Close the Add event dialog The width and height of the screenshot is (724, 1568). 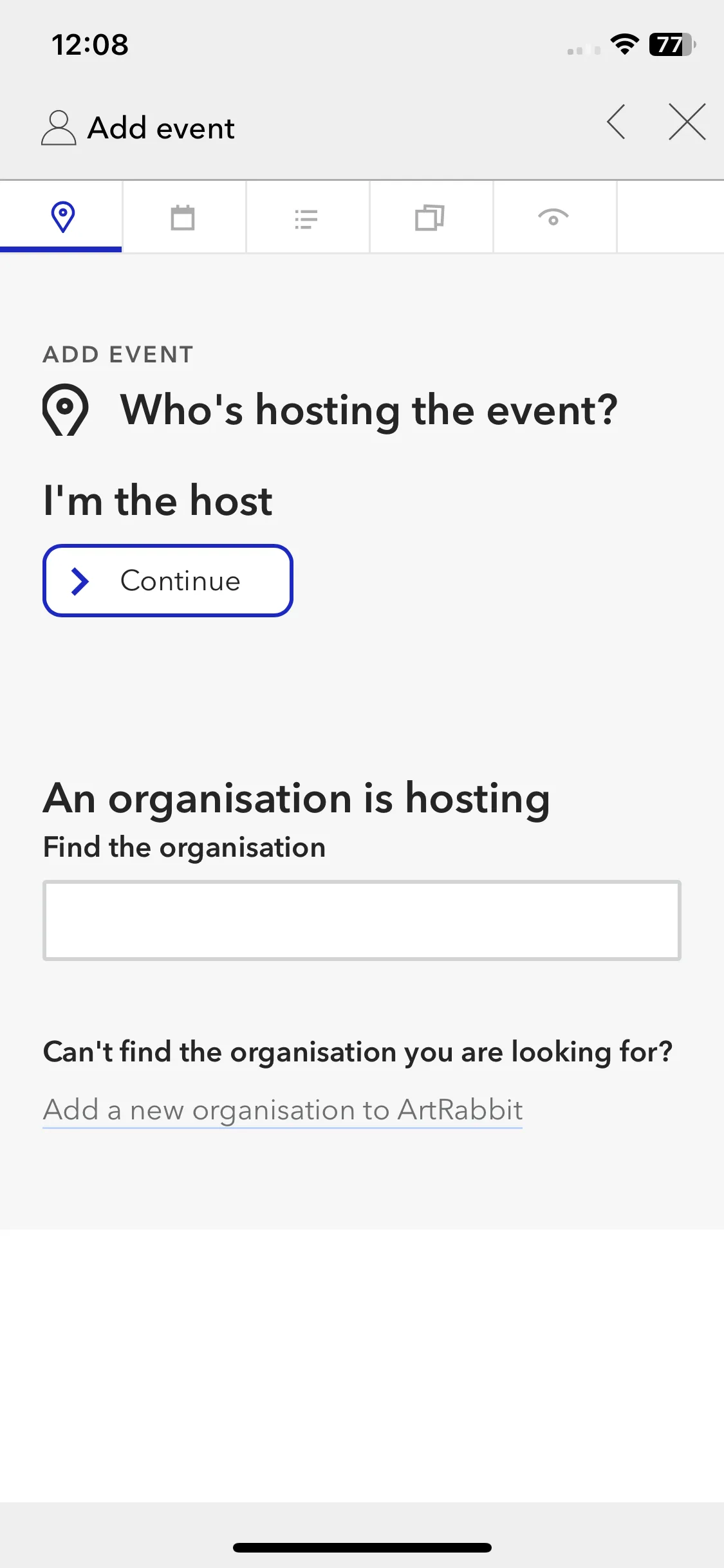click(687, 122)
